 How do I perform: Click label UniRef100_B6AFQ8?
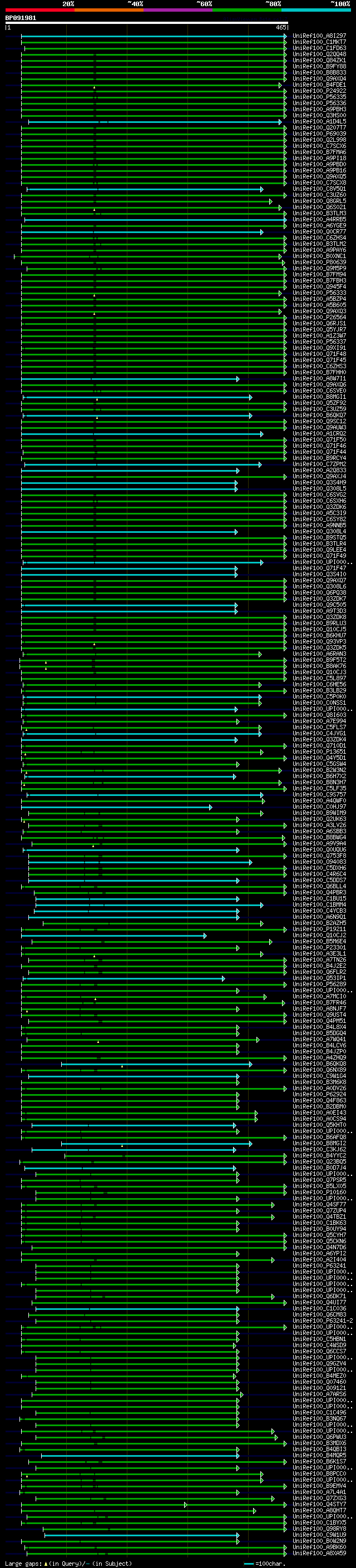(x=319, y=1137)
